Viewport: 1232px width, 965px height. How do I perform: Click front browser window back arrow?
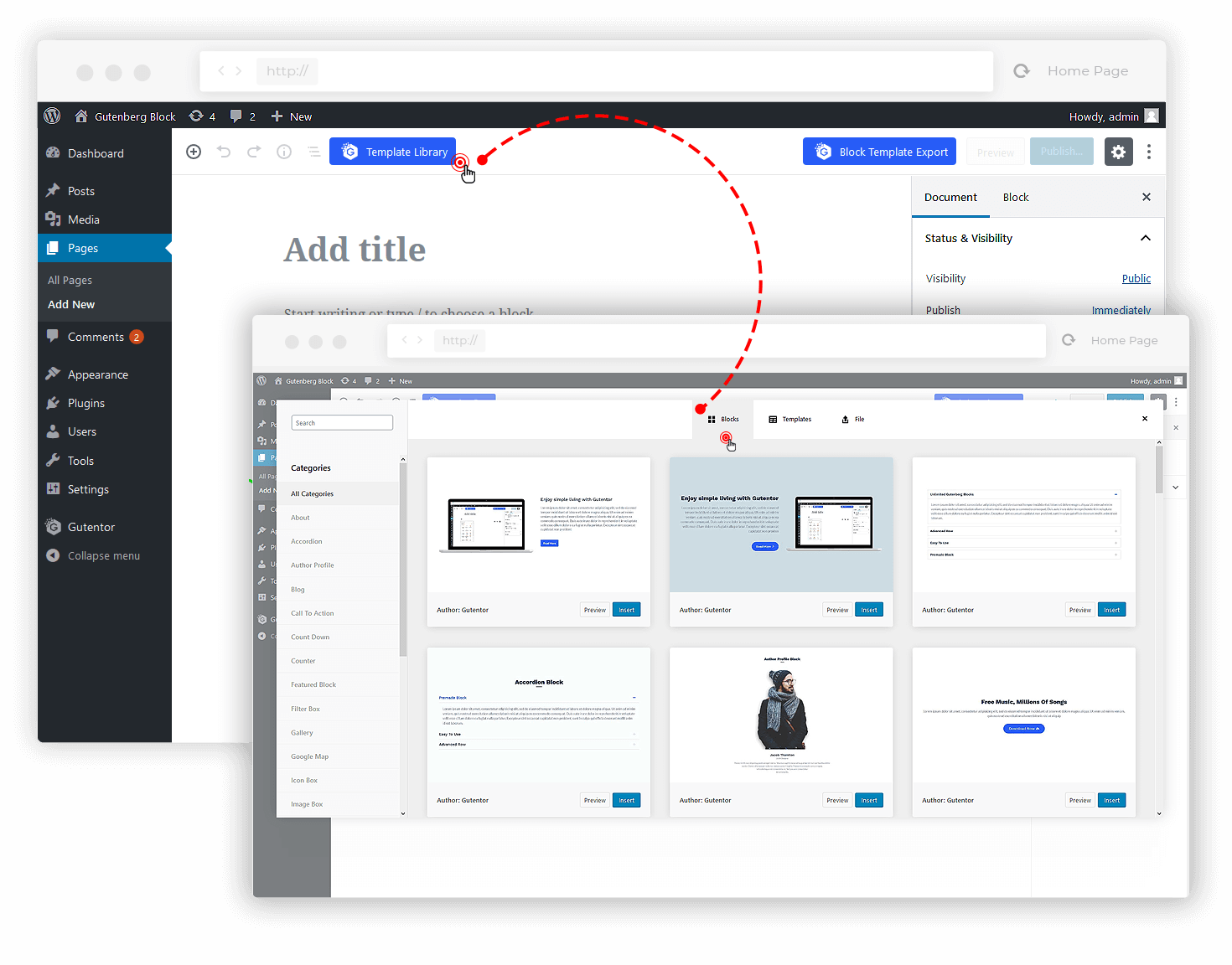(x=405, y=340)
